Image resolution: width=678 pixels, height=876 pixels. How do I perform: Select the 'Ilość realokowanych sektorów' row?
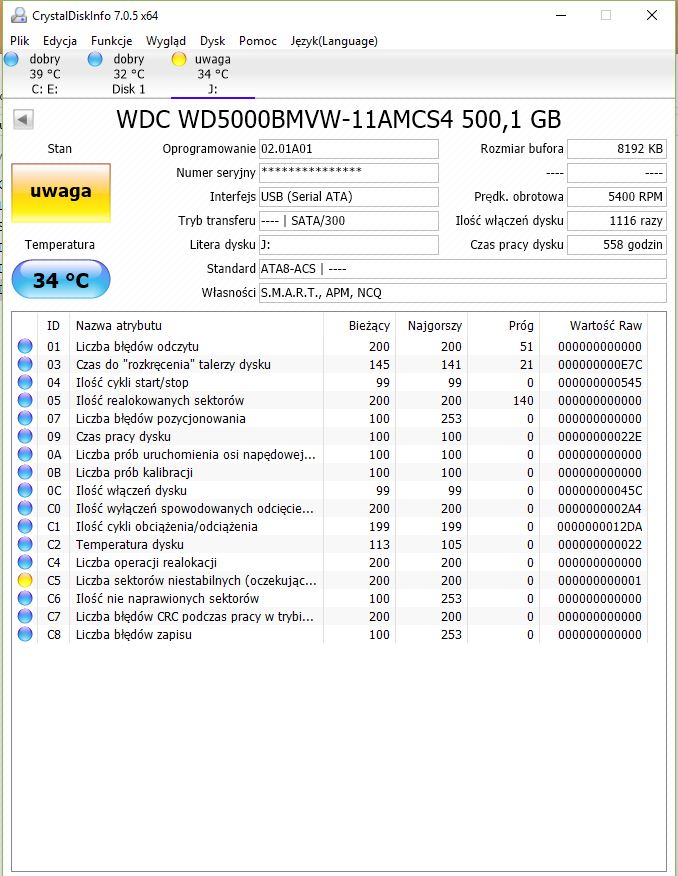tap(330, 400)
